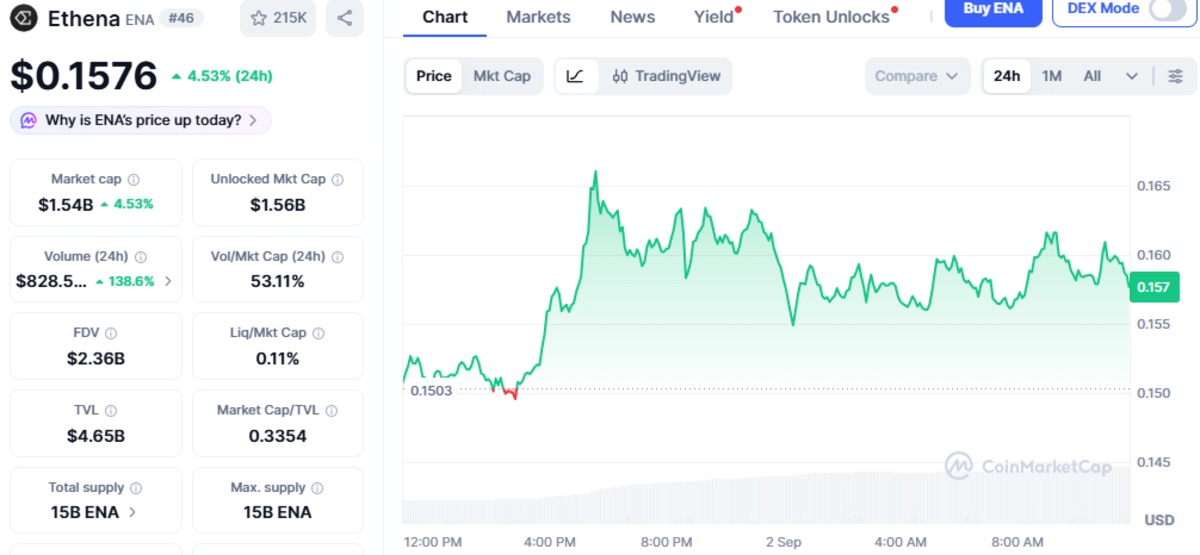The image size is (1200, 555).
Task: Open the Yield tab
Action: [714, 17]
